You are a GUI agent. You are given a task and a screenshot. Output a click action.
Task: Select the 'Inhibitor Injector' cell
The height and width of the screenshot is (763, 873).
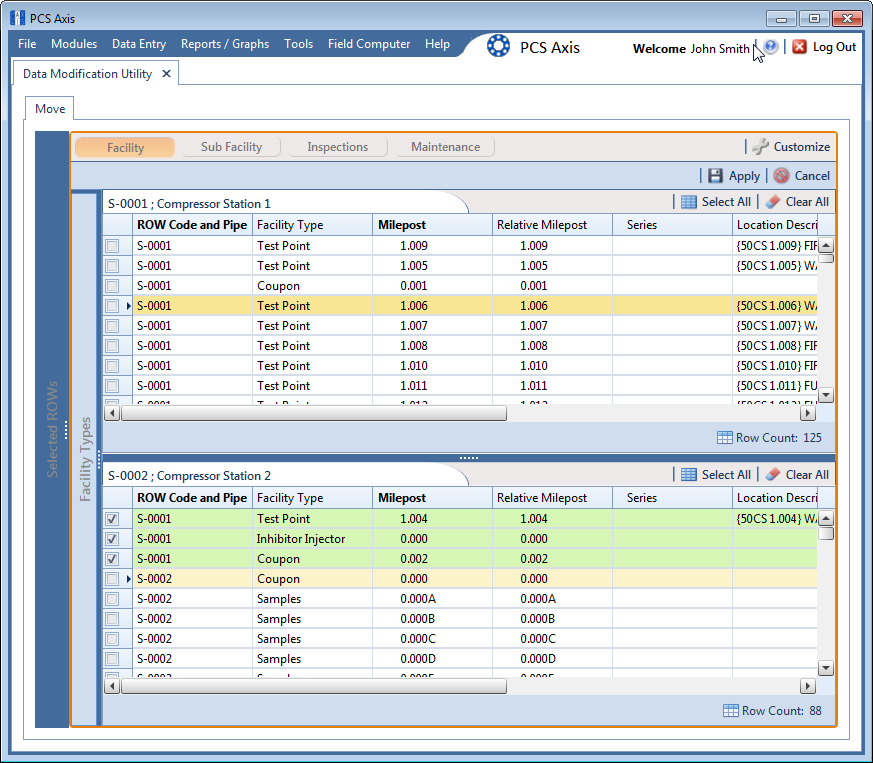pos(312,539)
